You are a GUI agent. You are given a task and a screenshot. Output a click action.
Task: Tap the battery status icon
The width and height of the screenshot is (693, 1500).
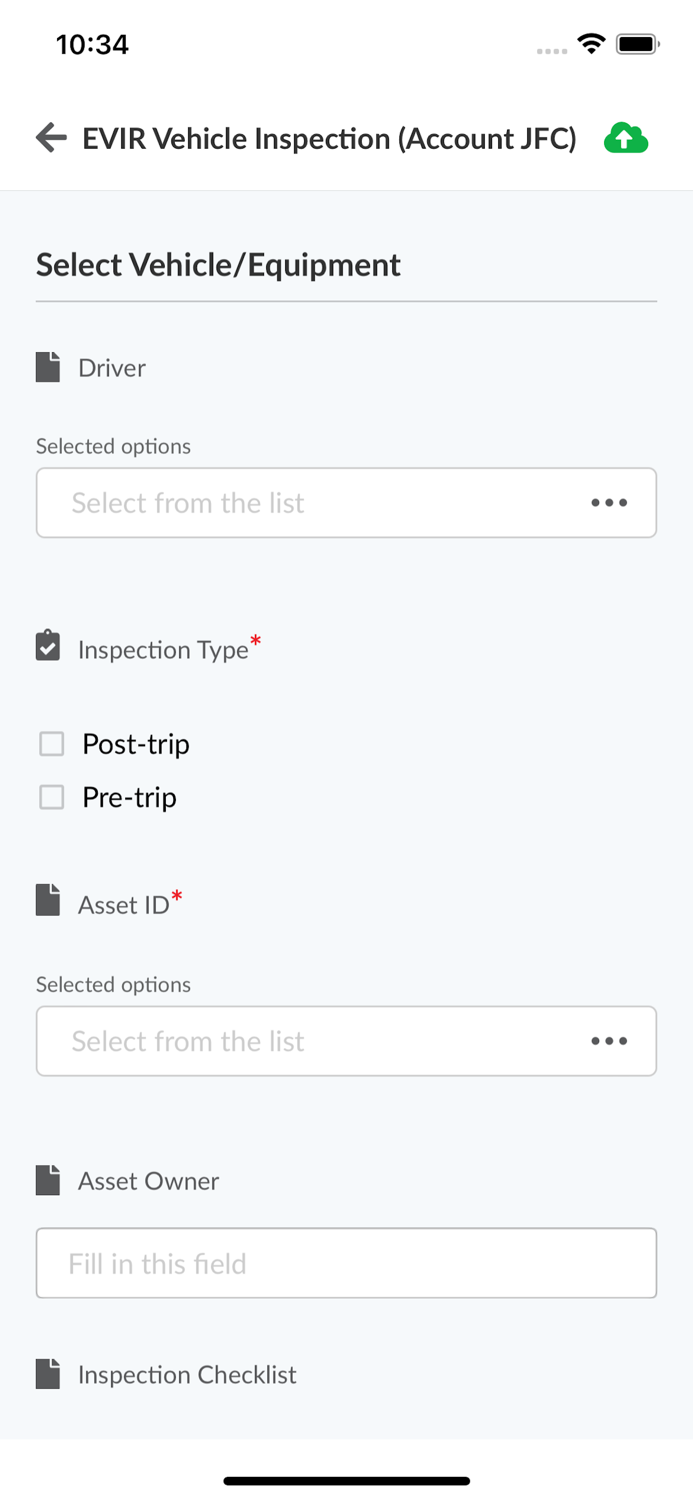637,44
